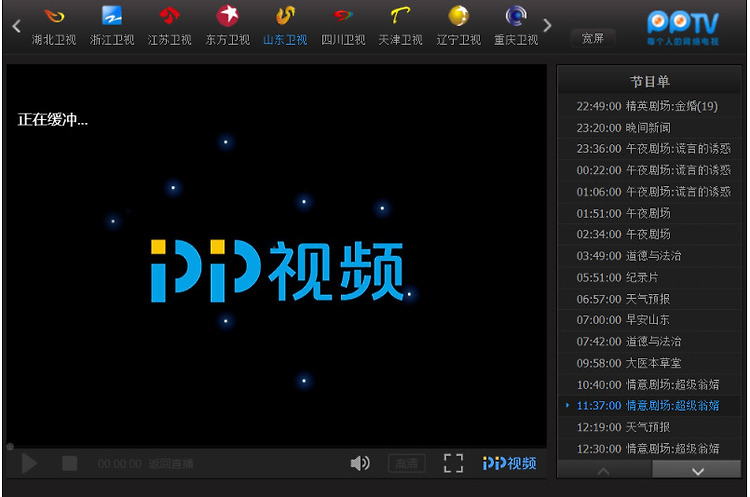
Task: Open 01:06:00 午夜剧场 program entry
Action: [x=649, y=192]
